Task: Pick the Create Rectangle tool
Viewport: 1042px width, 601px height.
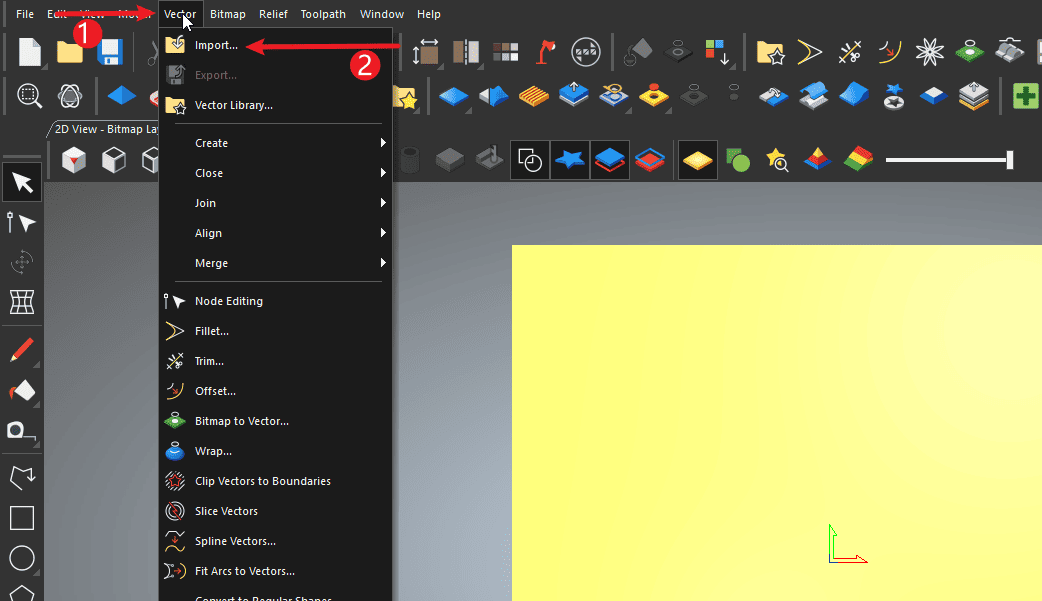Action: click(x=22, y=517)
